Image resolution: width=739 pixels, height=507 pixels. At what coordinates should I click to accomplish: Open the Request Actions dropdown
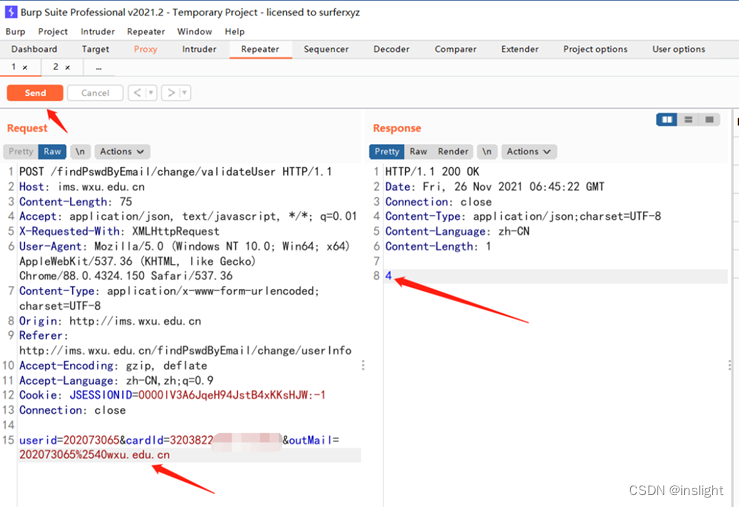(122, 151)
